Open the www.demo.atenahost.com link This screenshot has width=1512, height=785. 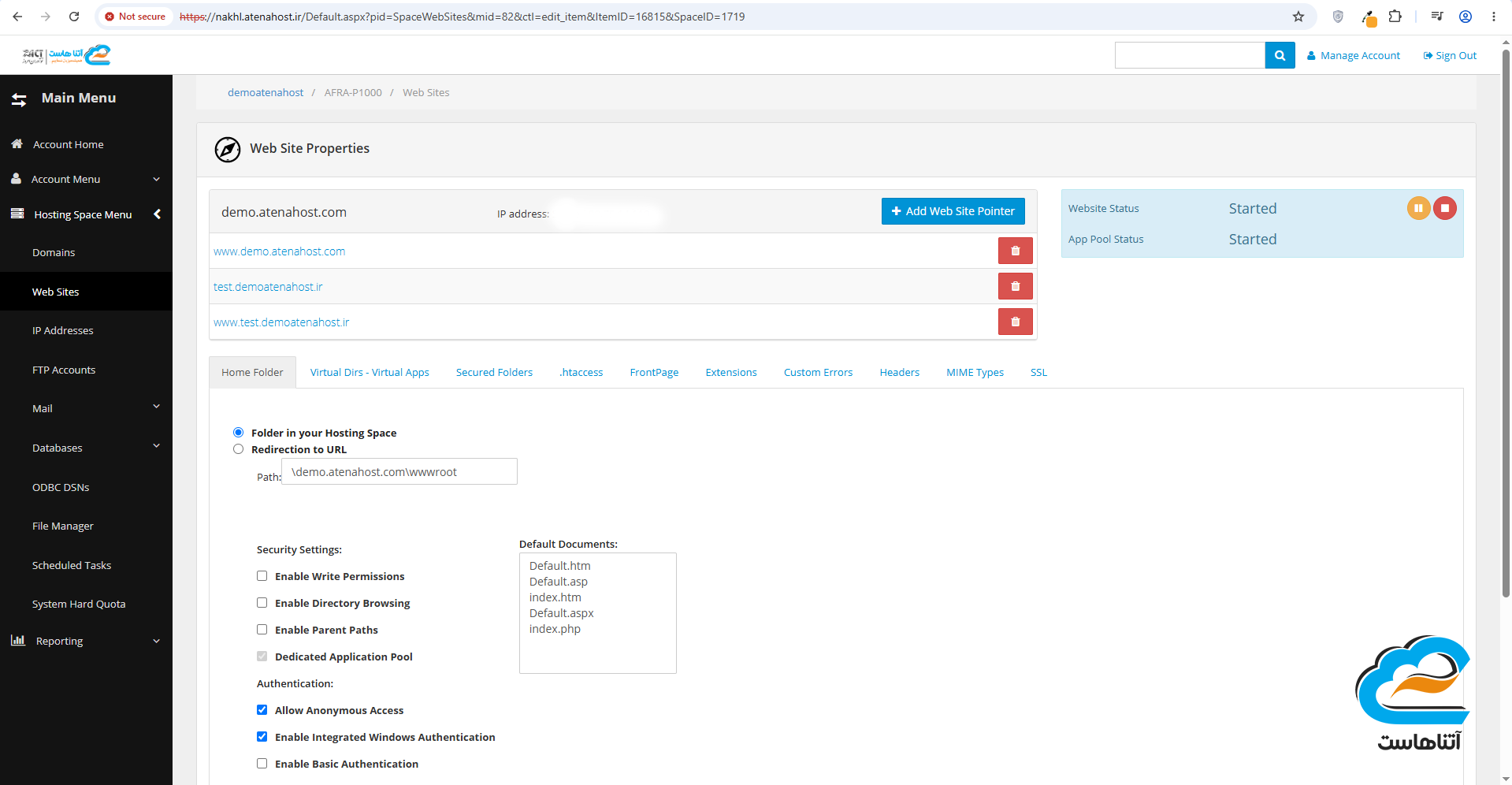coord(280,251)
